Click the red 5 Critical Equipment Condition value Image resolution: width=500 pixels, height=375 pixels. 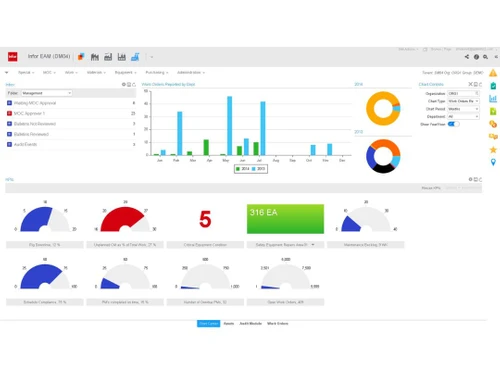pos(205,219)
